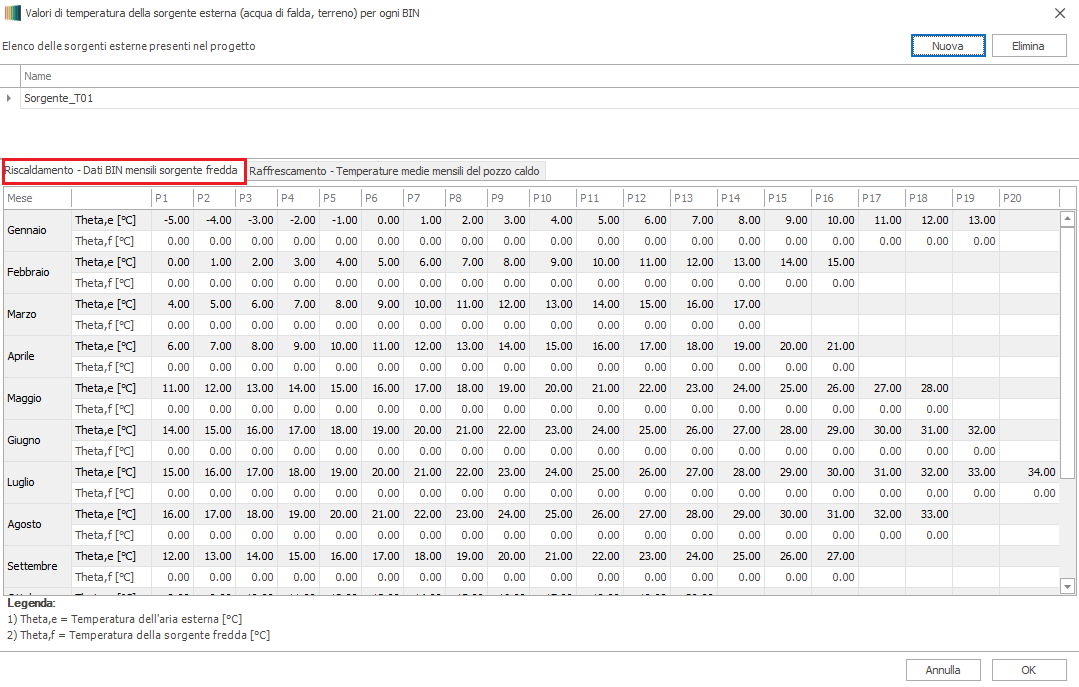Viewport: 1079px width, 687px height.
Task: Click the Annulla button
Action: pyautogui.click(x=942, y=670)
